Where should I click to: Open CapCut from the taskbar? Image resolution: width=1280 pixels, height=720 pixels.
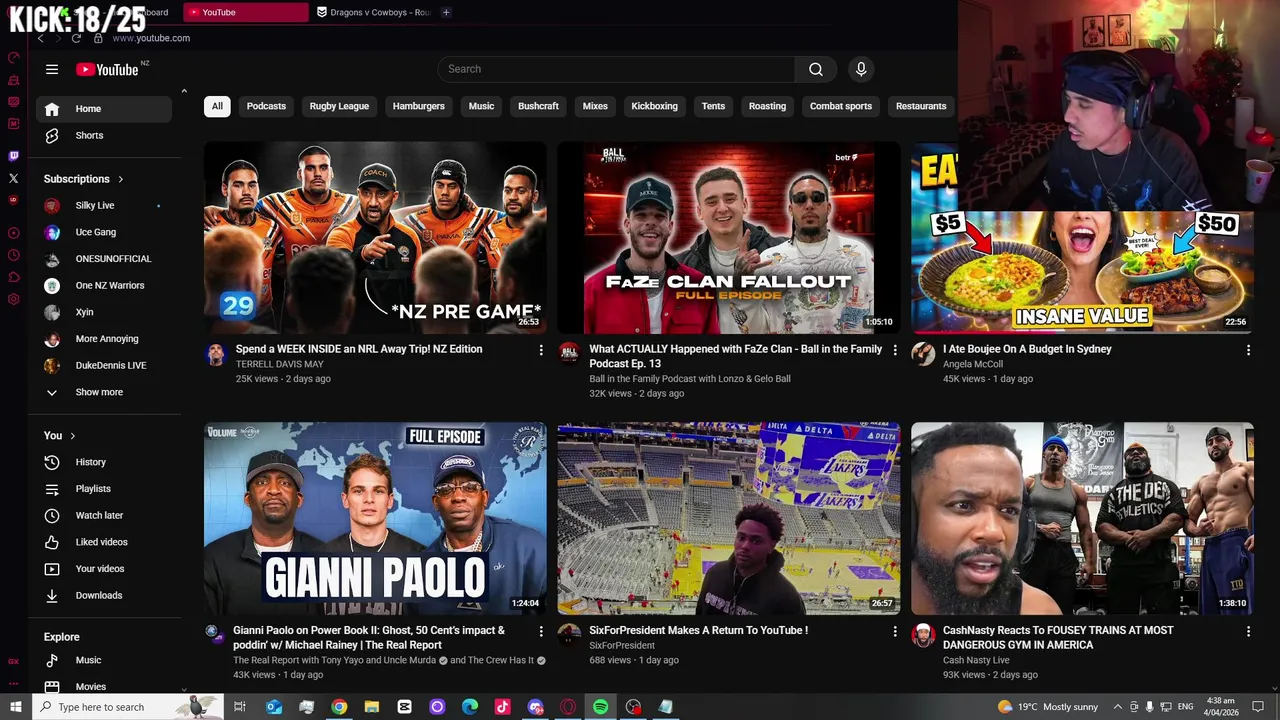tap(404, 707)
